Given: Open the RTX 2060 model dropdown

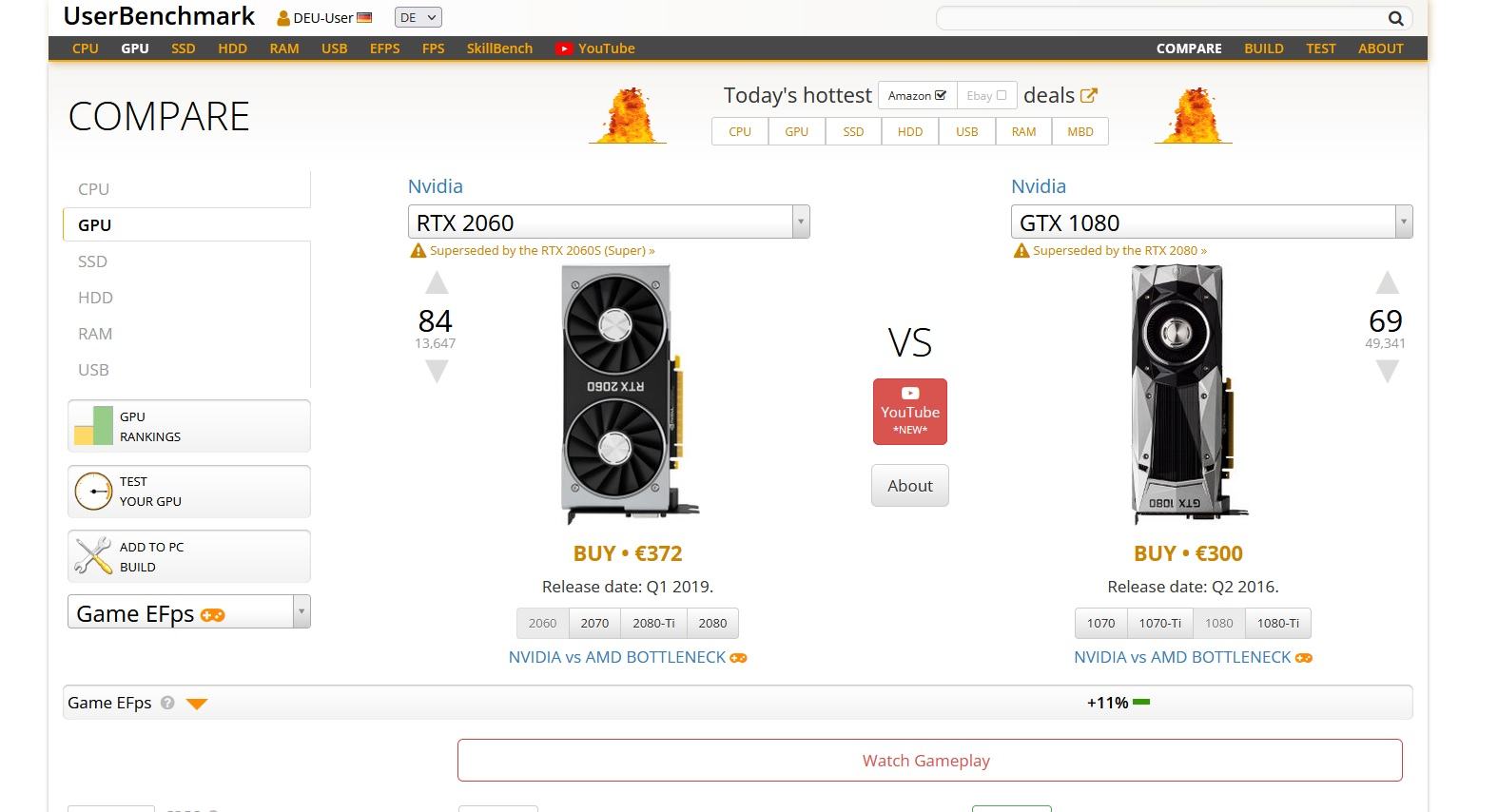Looking at the screenshot, I should pos(609,222).
